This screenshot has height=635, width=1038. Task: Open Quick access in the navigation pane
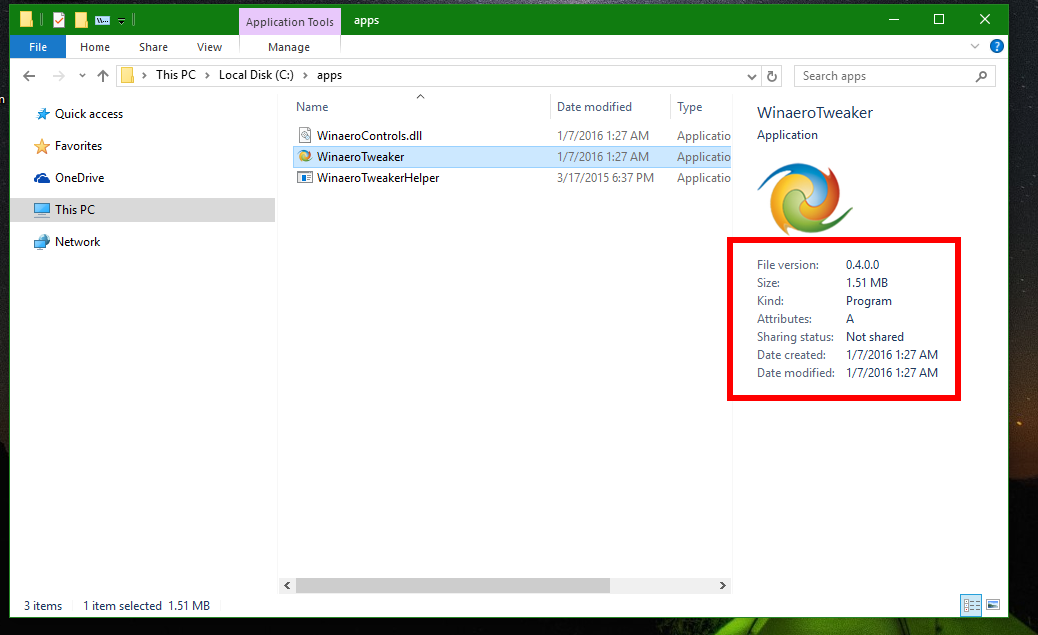point(87,113)
